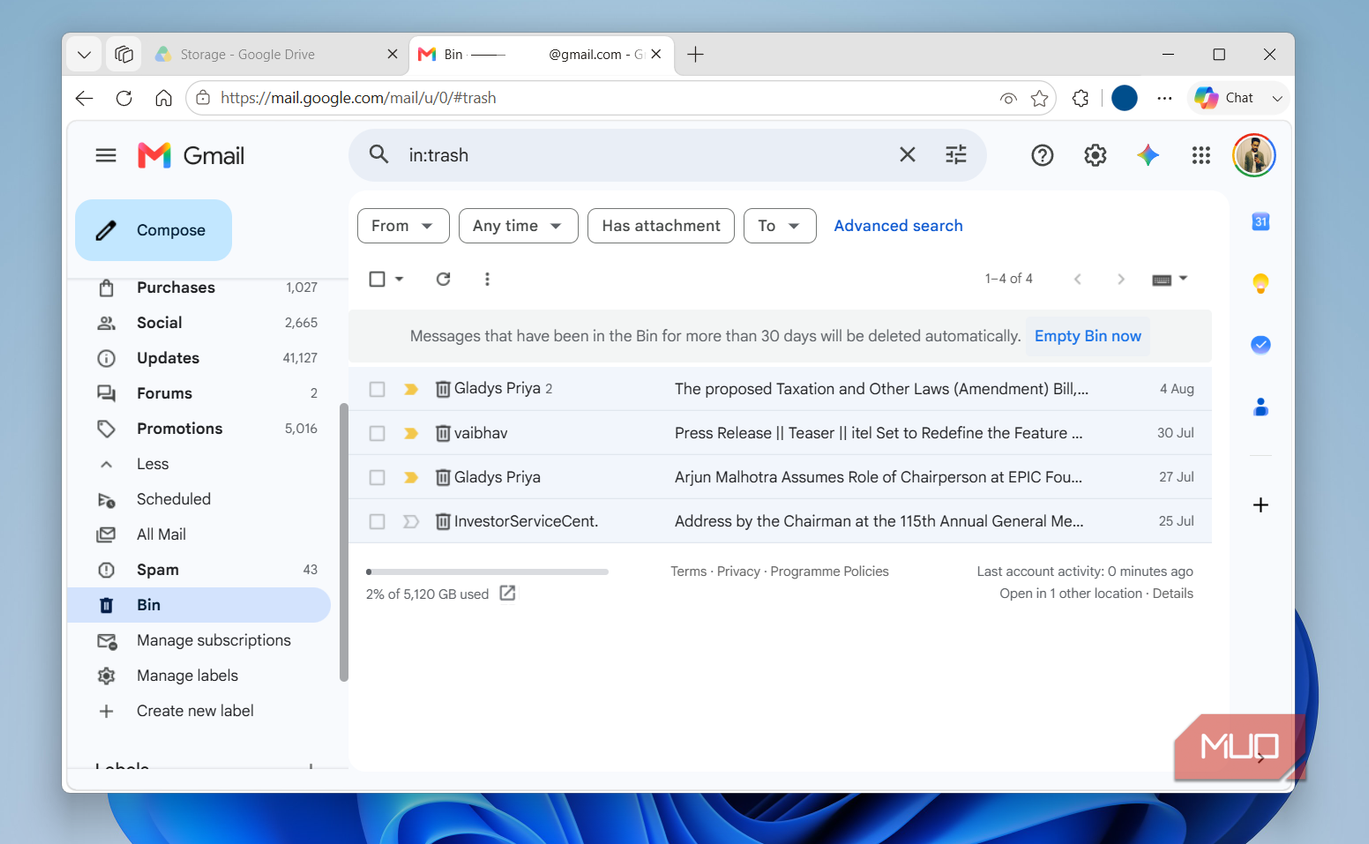Toggle the importance marker on the Arjun Malhotra email

point(411,477)
